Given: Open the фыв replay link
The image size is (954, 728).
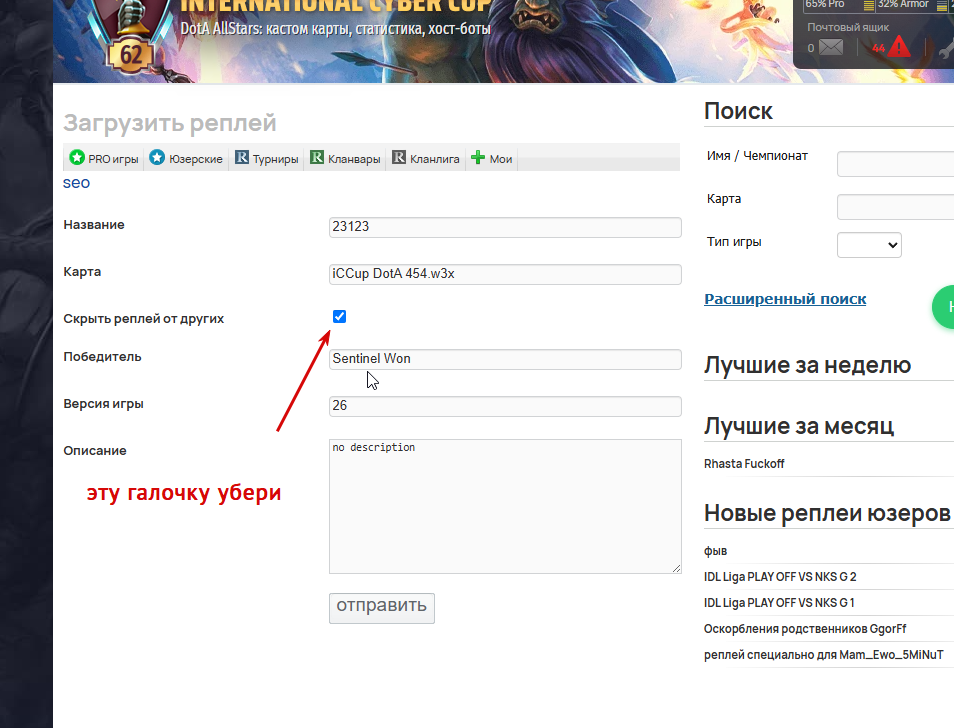Looking at the screenshot, I should (x=715, y=551).
